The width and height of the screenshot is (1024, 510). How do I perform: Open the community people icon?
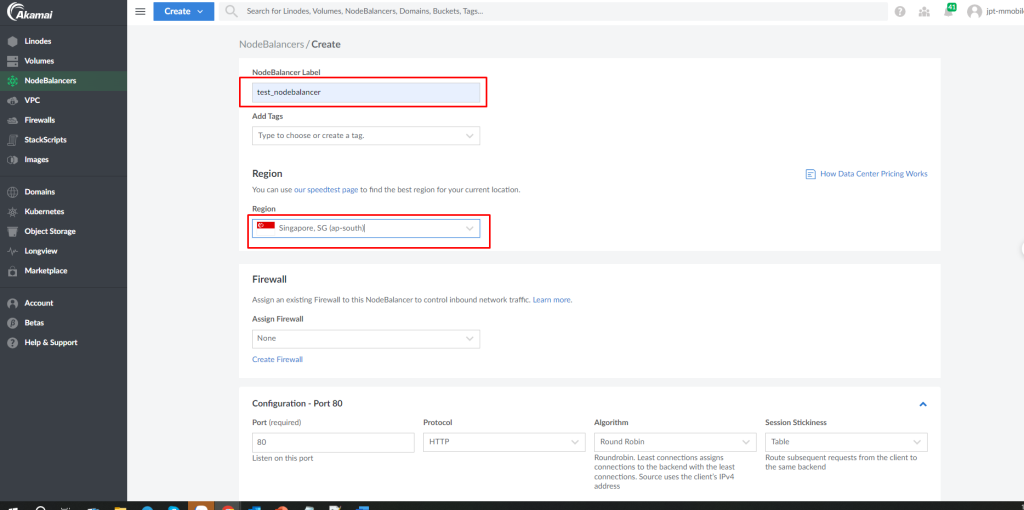pos(924,11)
